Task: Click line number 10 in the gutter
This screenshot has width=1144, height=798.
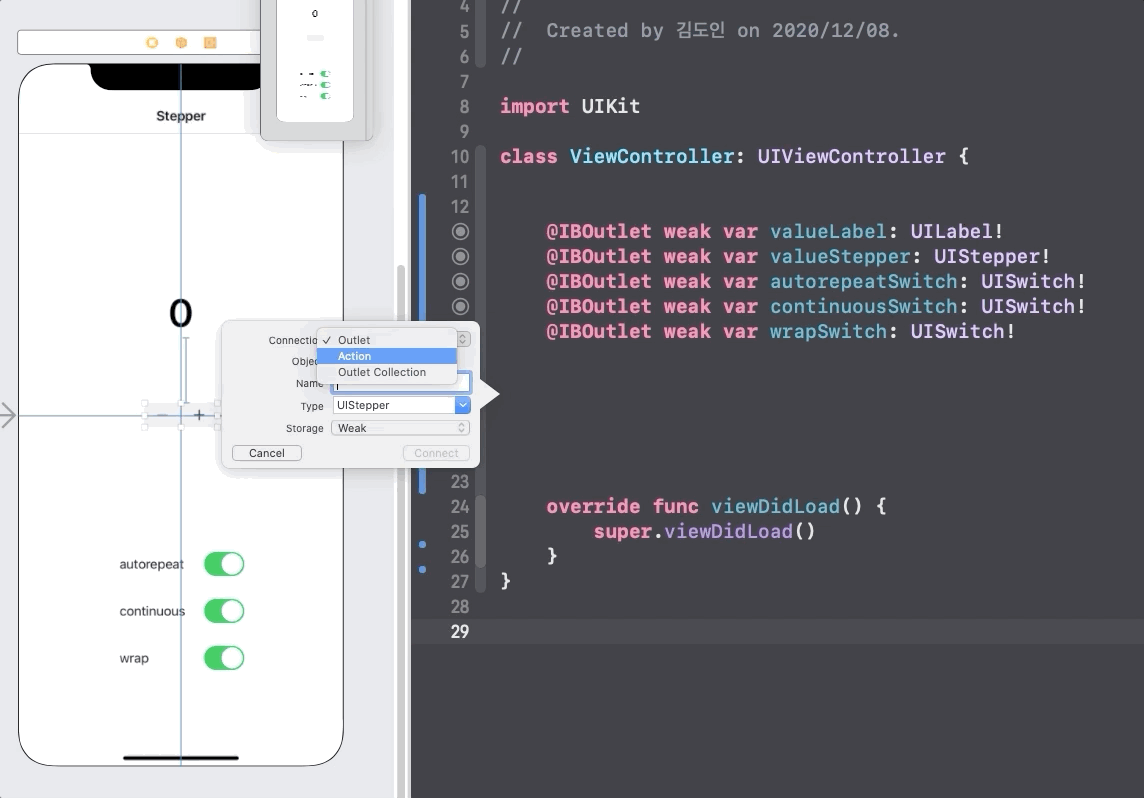Action: (460, 157)
